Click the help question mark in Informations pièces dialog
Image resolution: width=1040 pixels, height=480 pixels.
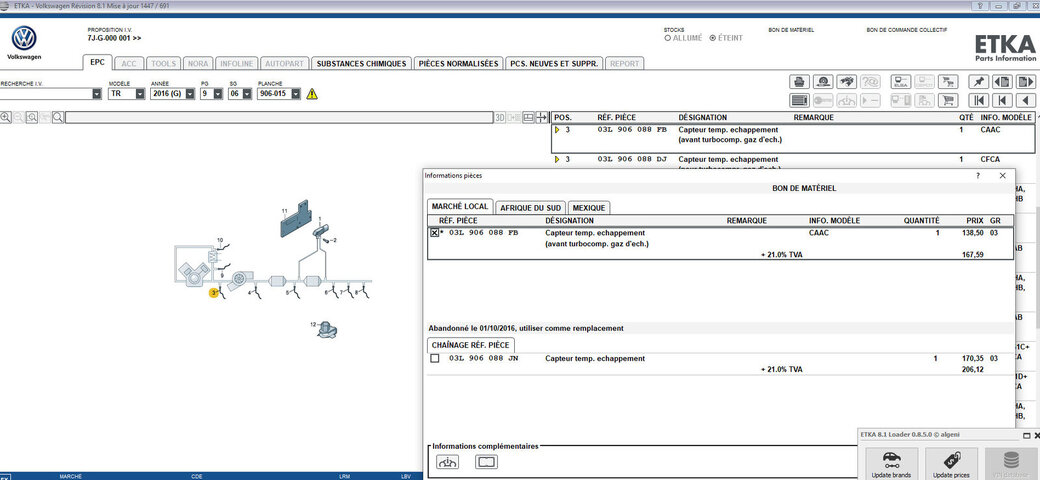coord(978,176)
